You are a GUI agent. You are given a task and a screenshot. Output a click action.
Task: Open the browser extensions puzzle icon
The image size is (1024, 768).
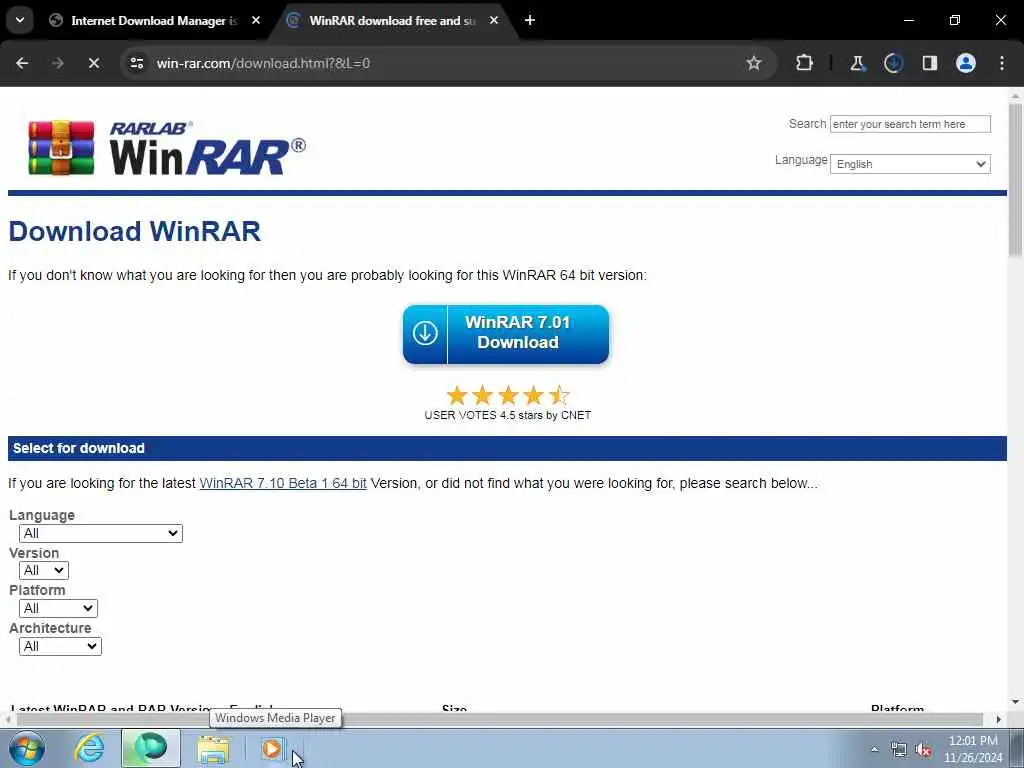tap(805, 63)
